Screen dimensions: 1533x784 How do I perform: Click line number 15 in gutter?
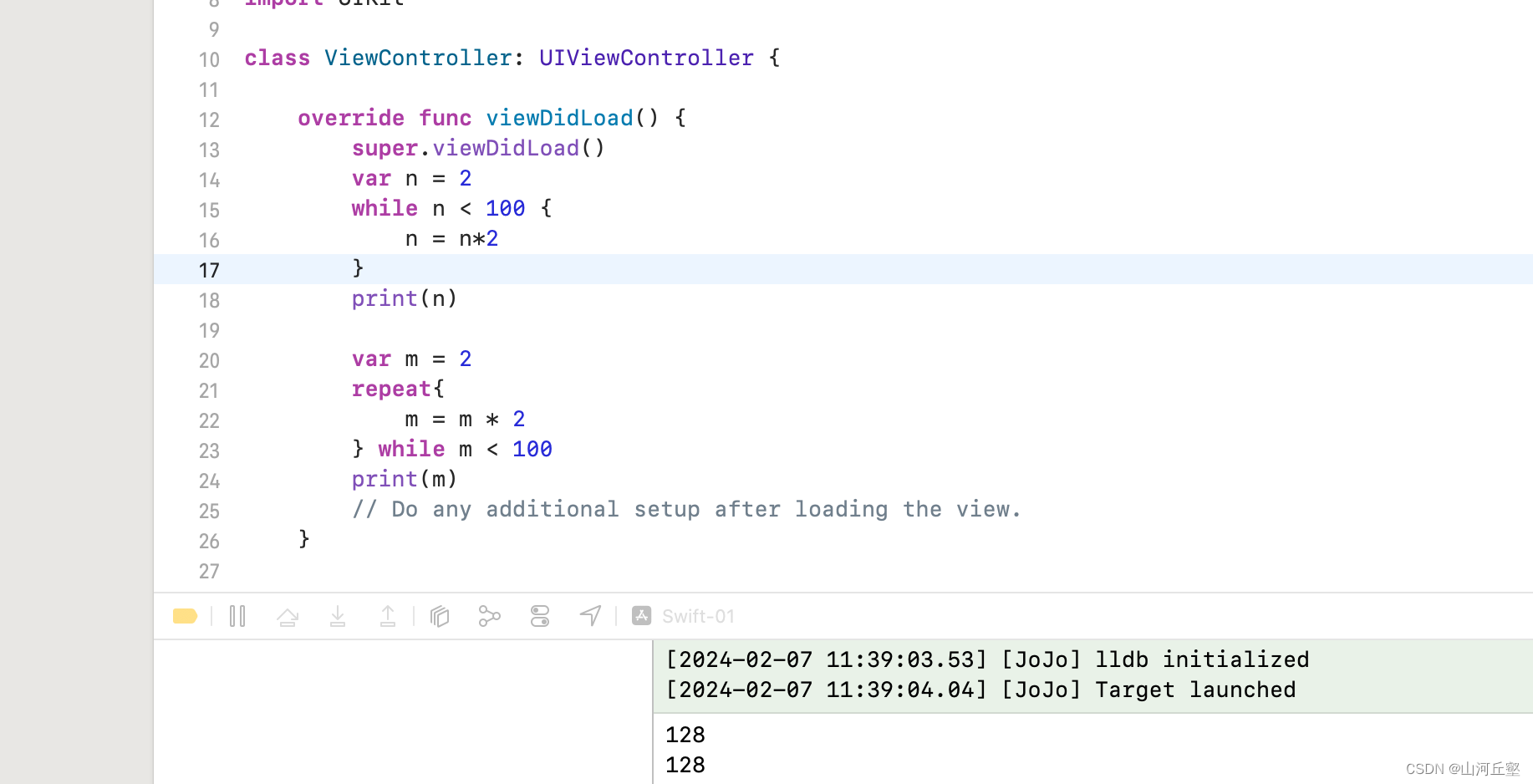(209, 211)
